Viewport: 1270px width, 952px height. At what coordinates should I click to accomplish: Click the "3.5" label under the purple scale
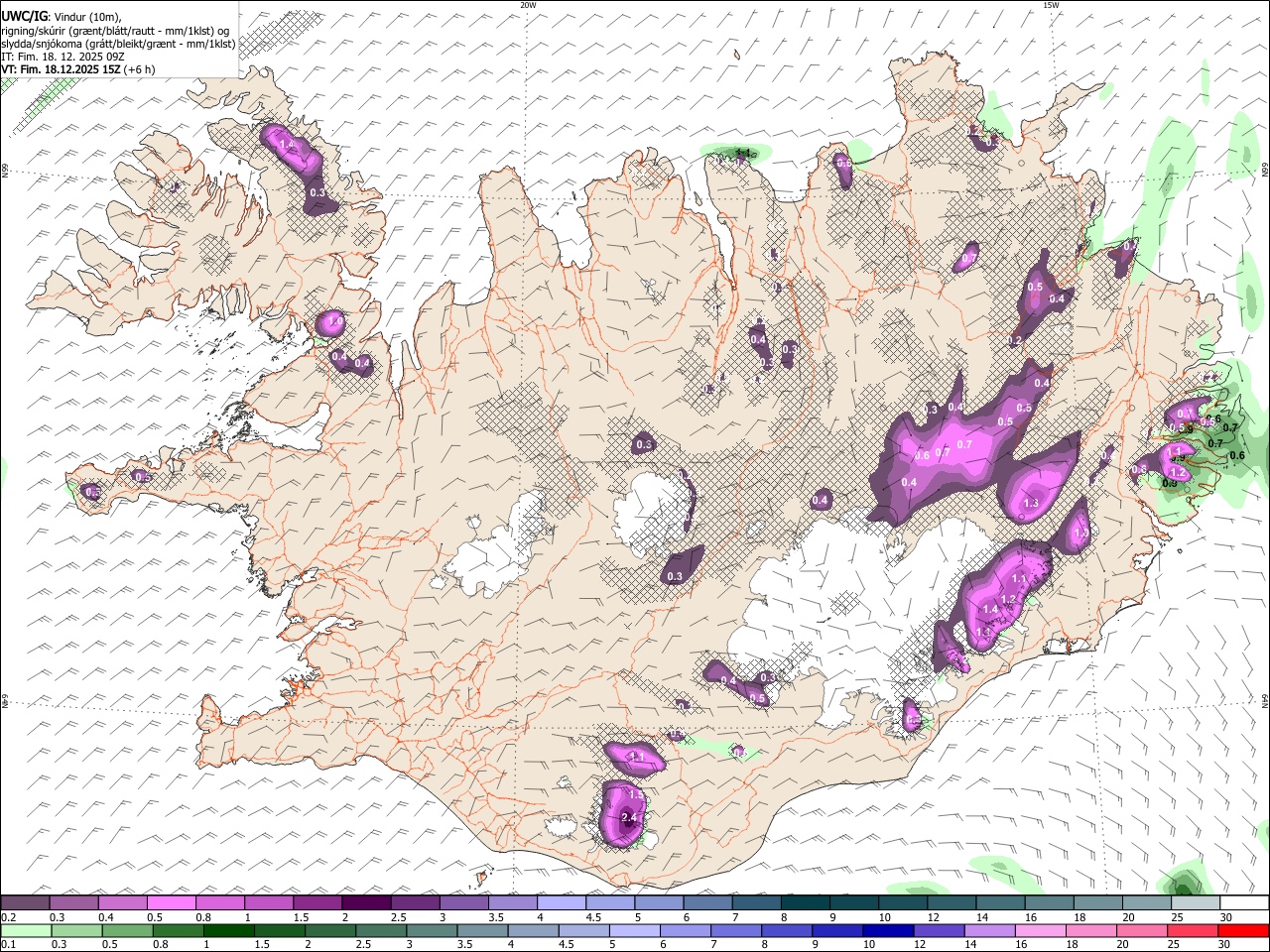pos(496,917)
